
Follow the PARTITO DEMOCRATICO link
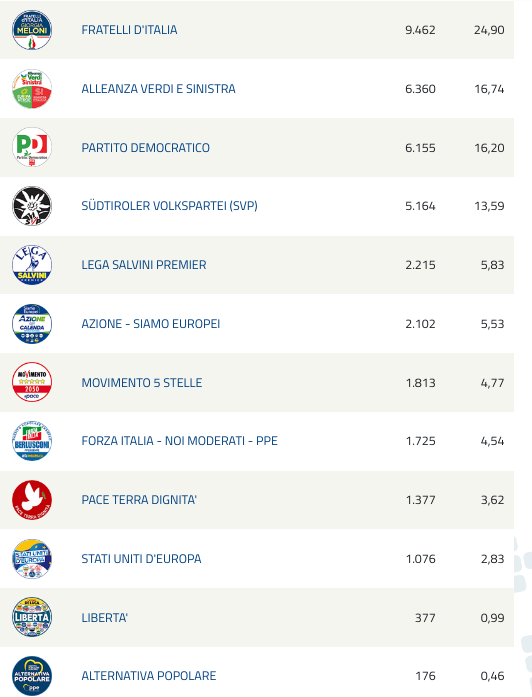click(145, 148)
